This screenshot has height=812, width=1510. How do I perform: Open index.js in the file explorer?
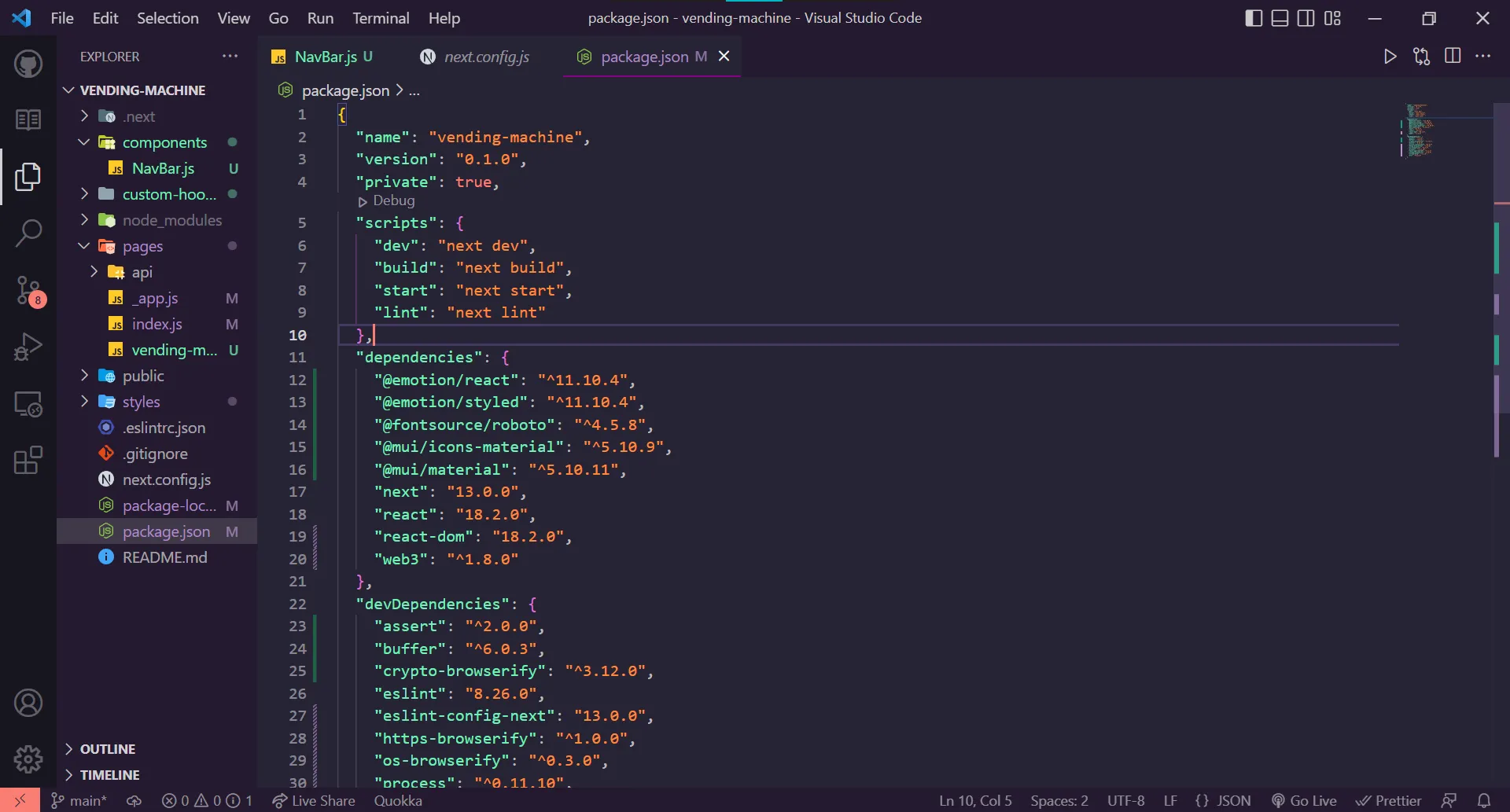pos(157,324)
